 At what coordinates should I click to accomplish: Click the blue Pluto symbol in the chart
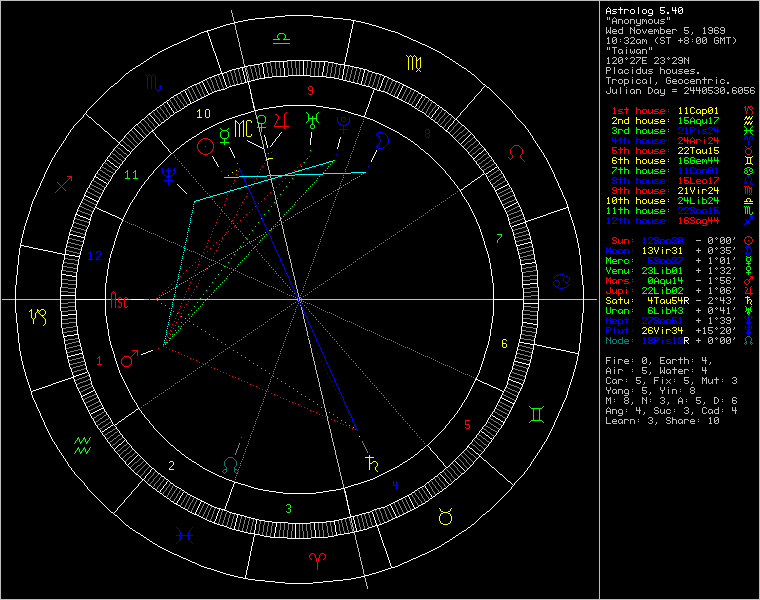click(x=343, y=124)
